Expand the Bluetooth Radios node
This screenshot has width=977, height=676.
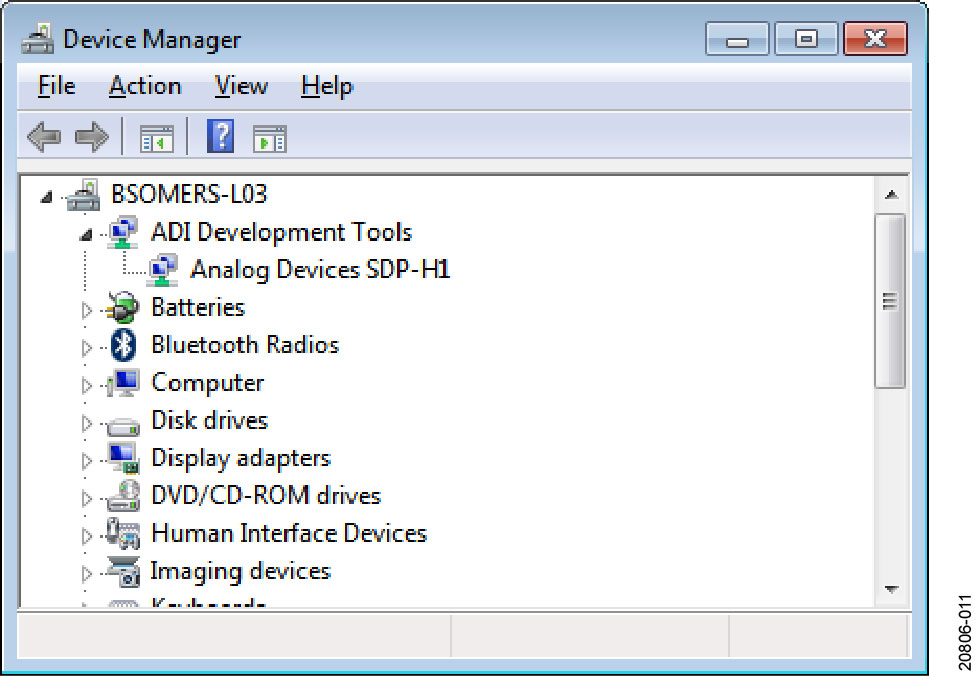click(87, 347)
